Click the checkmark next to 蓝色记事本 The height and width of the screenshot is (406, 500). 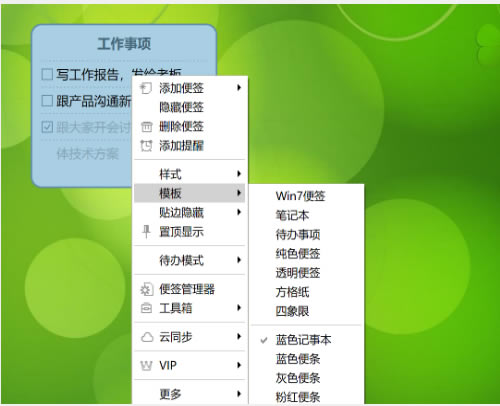pos(264,340)
